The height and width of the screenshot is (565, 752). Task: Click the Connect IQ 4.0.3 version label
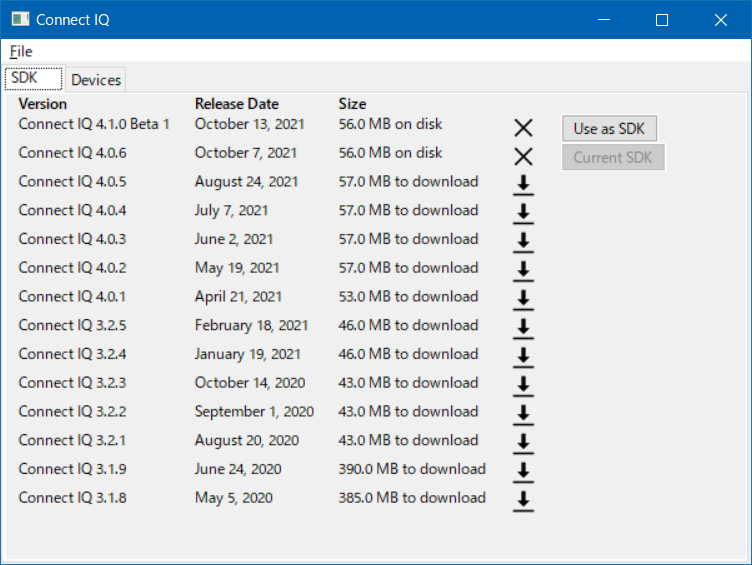pos(72,239)
